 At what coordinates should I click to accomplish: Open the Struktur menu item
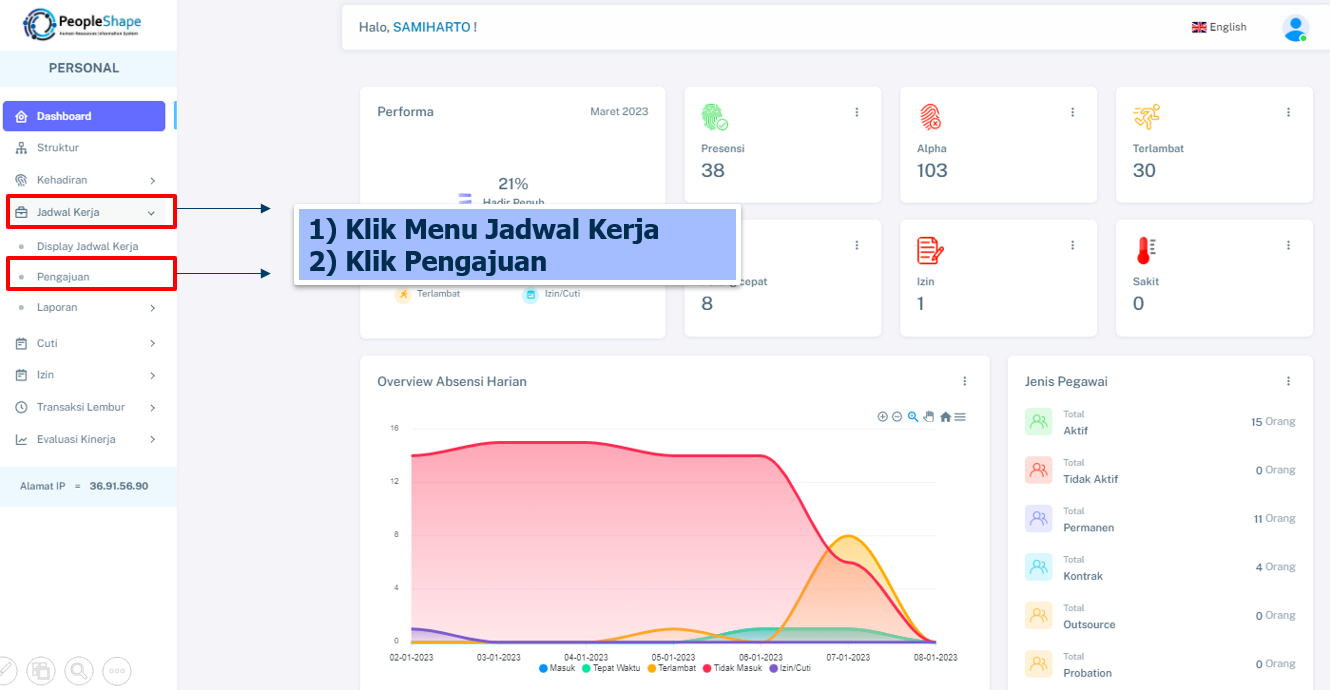click(58, 148)
